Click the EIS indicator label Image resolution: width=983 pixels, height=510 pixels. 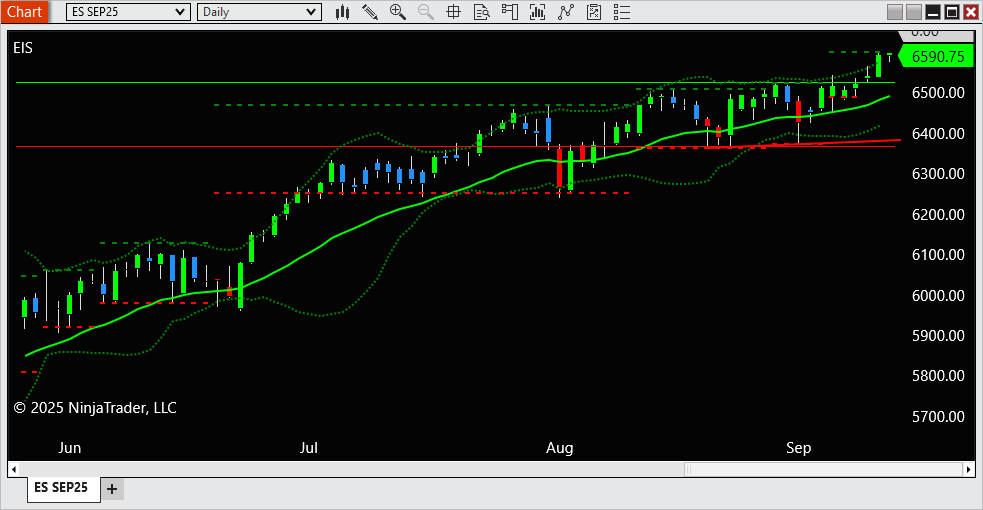point(23,48)
